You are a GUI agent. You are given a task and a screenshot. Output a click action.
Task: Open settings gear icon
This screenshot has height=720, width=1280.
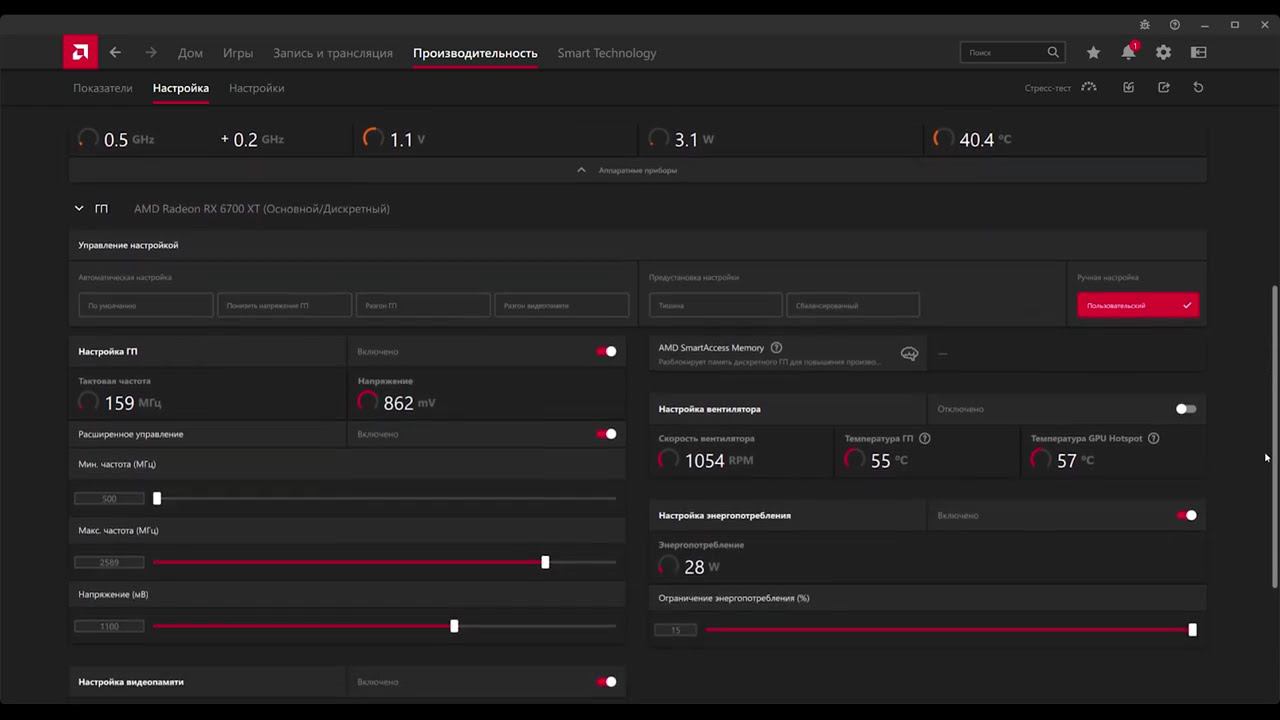[1164, 52]
